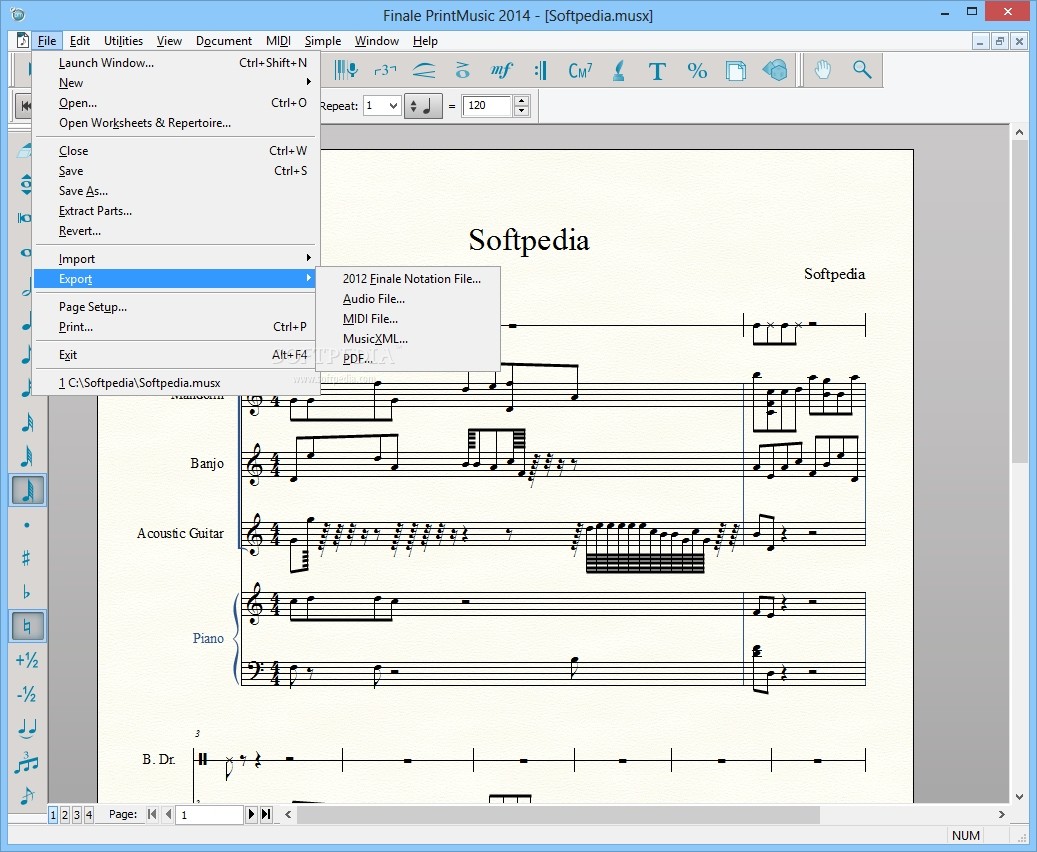Click the highlighted Export menu item
The height and width of the screenshot is (852, 1037).
(175, 278)
